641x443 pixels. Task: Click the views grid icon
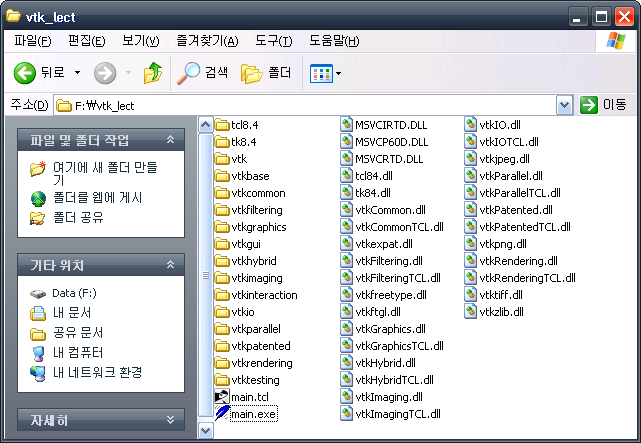(321, 74)
